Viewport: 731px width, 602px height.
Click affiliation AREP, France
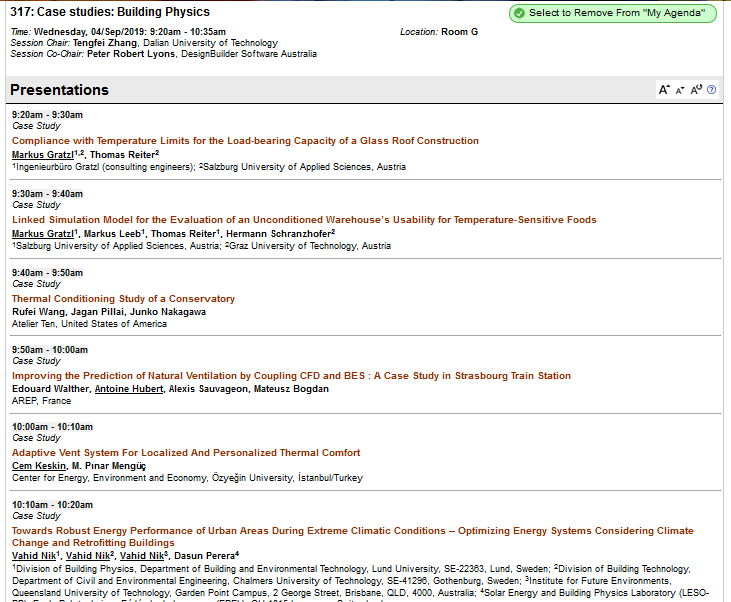(x=41, y=401)
